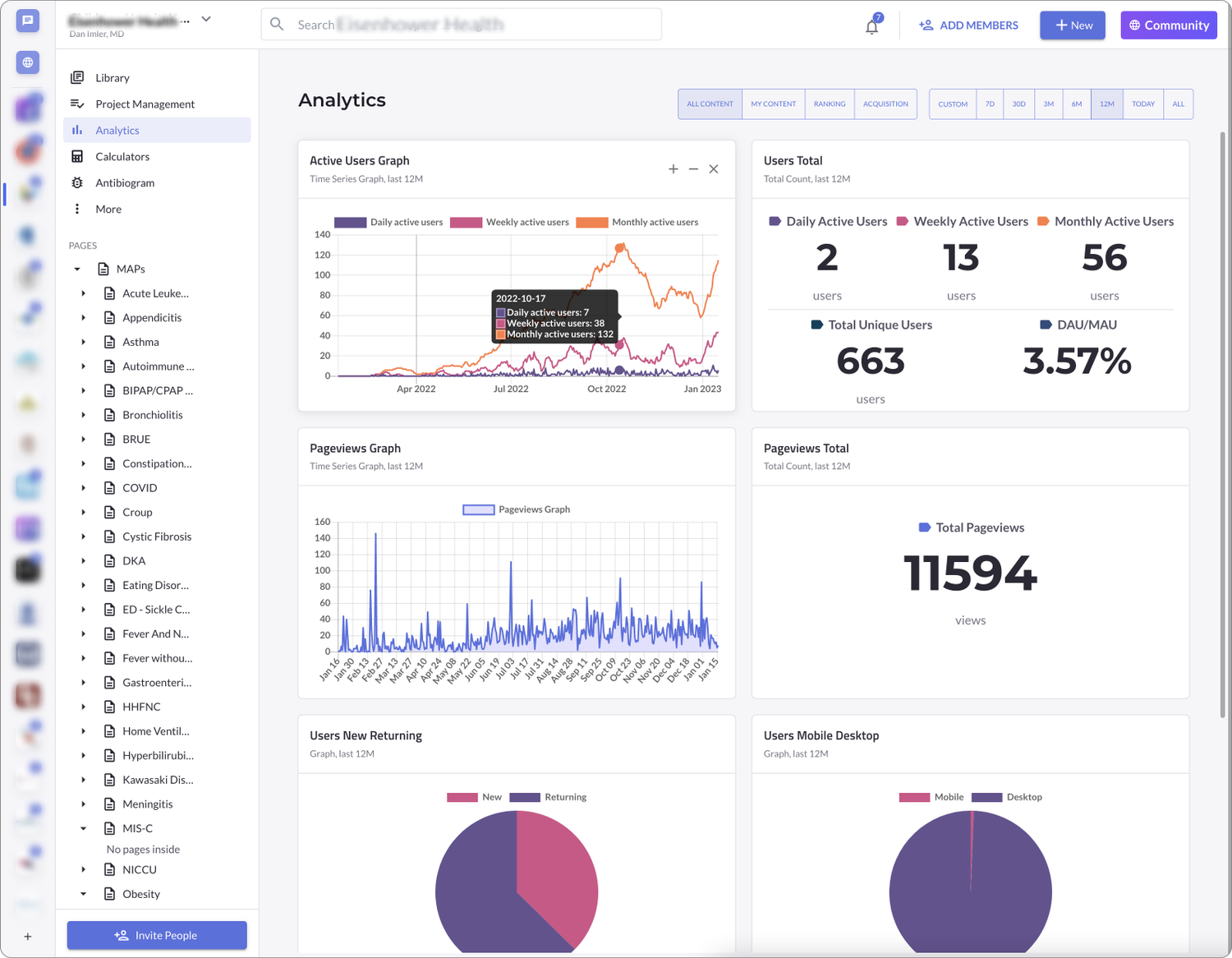Select the 30D time range tab
The image size is (1232, 958).
1018,104
